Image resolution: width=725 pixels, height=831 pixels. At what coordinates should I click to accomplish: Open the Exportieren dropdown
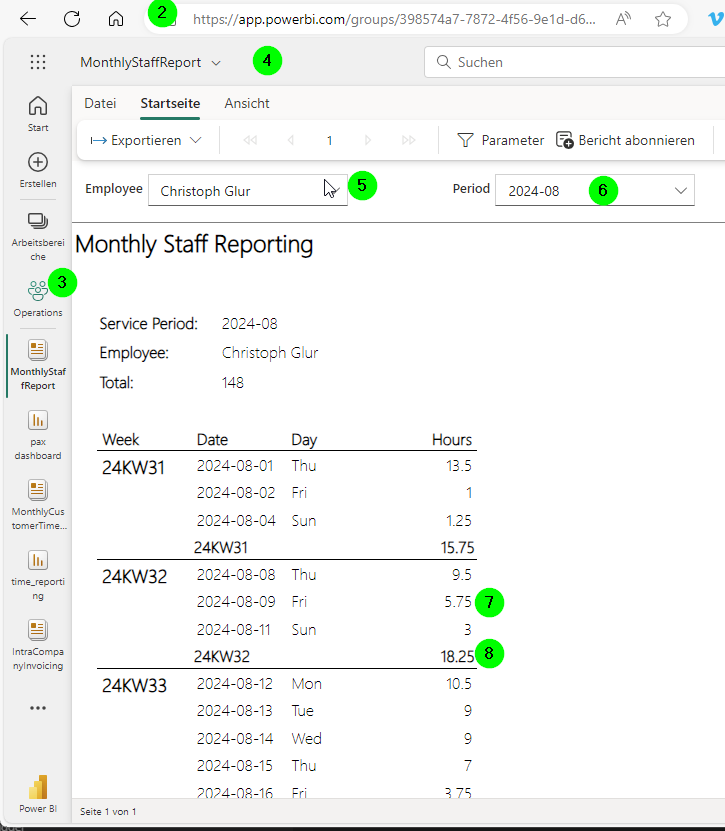tap(146, 140)
